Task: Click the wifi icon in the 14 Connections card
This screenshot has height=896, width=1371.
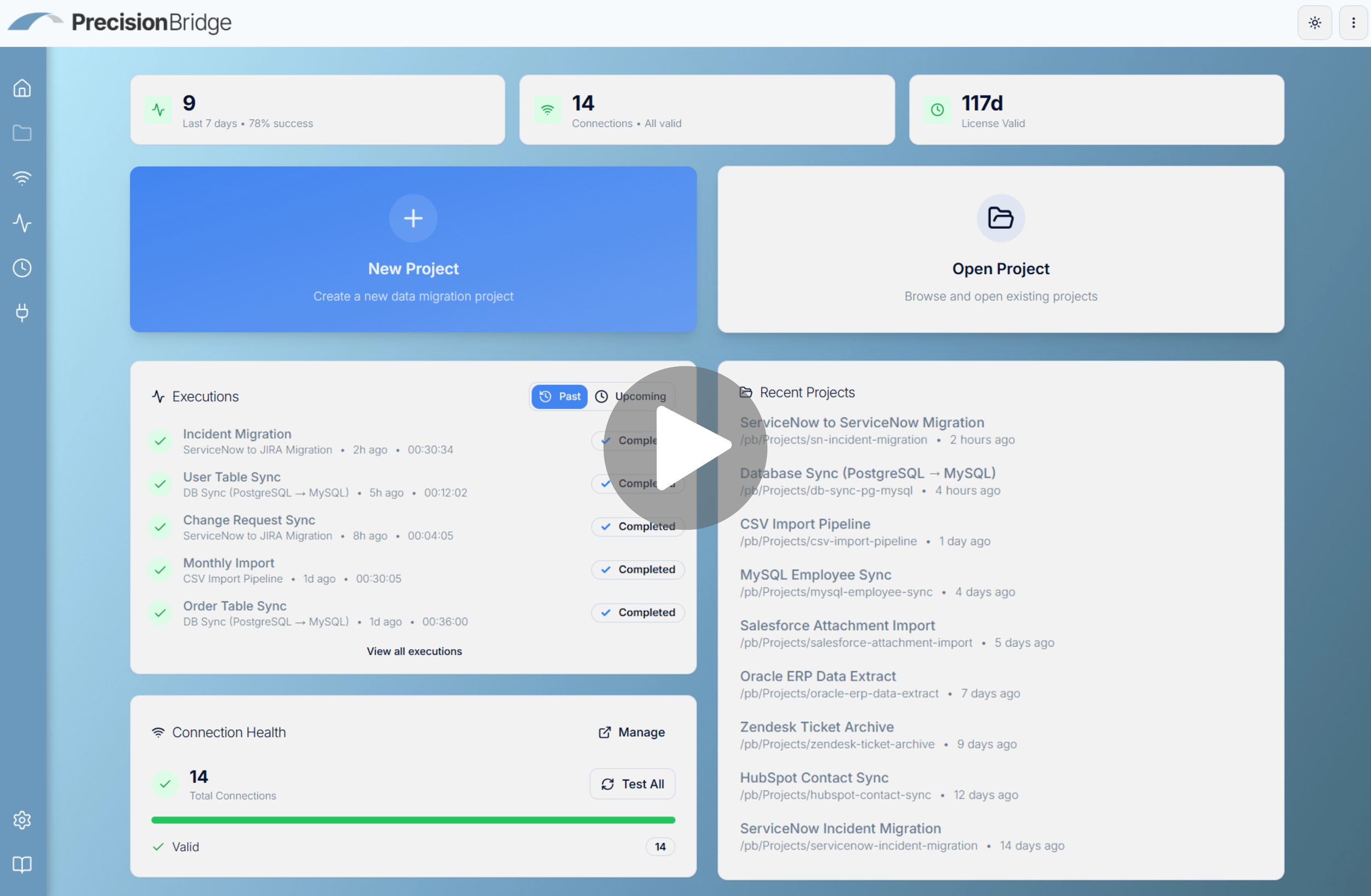Action: tap(547, 110)
